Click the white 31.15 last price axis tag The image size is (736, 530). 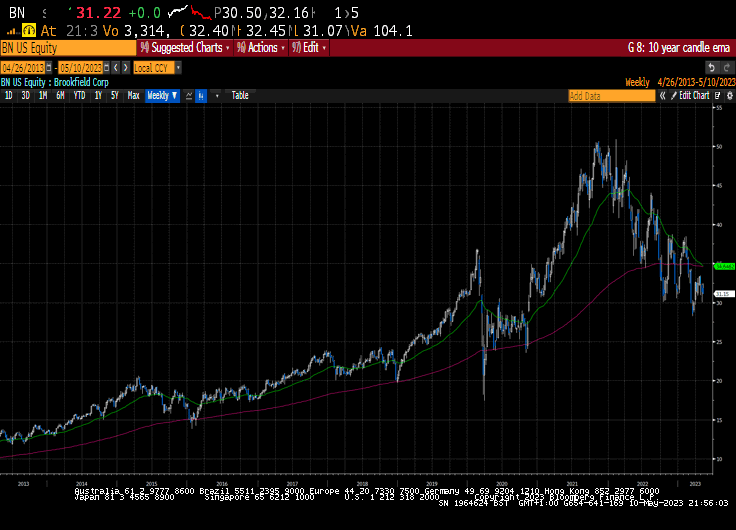click(724, 294)
